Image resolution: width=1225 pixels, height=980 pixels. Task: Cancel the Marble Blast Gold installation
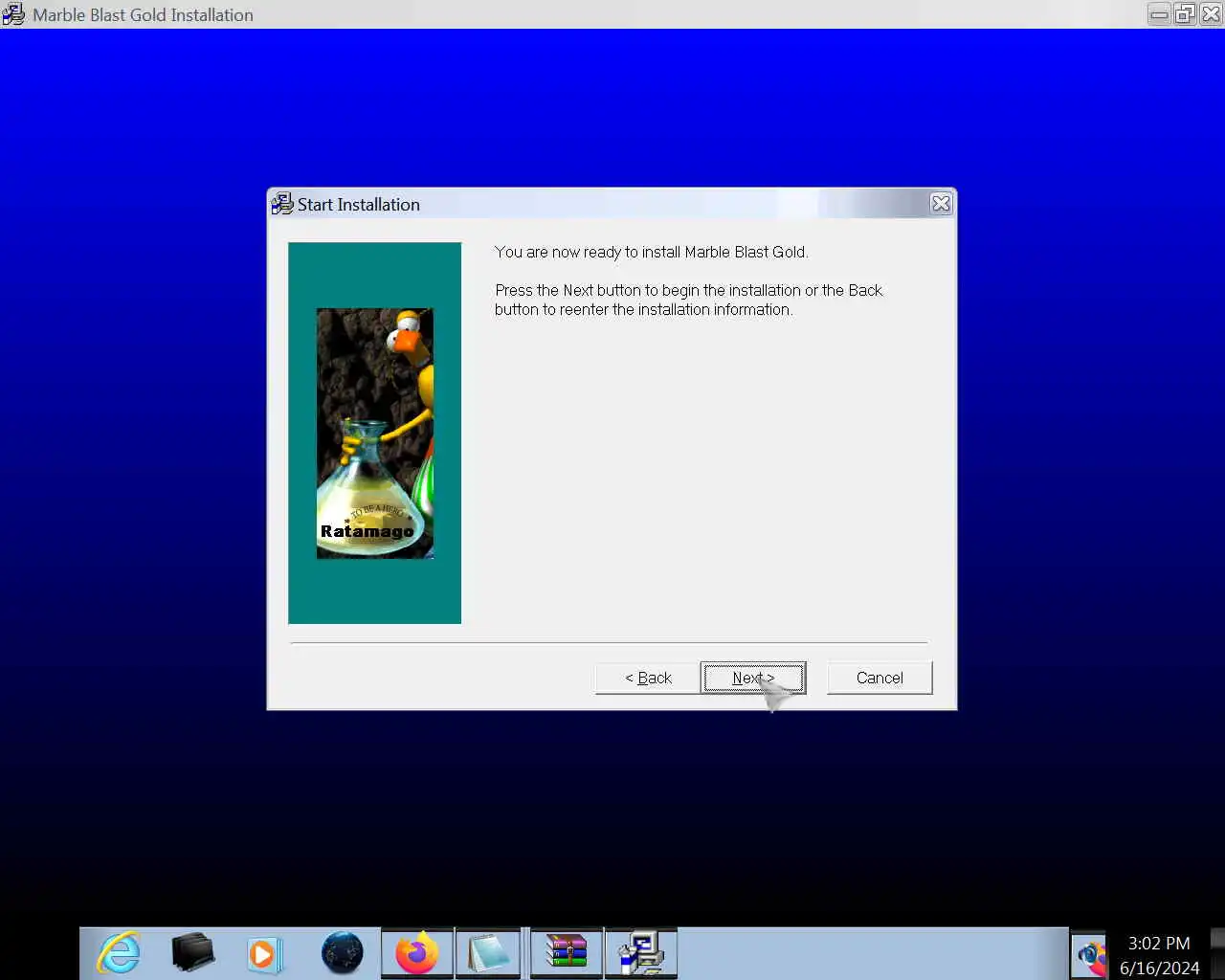(880, 678)
